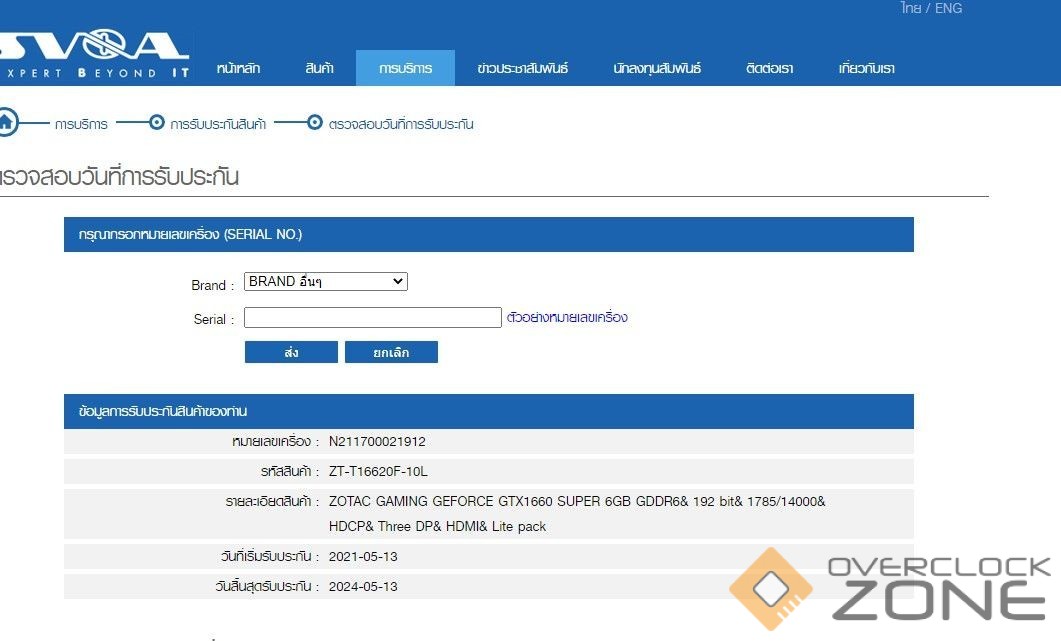
Task: Click the Overclock Zone watermark logo
Action: coord(890,590)
